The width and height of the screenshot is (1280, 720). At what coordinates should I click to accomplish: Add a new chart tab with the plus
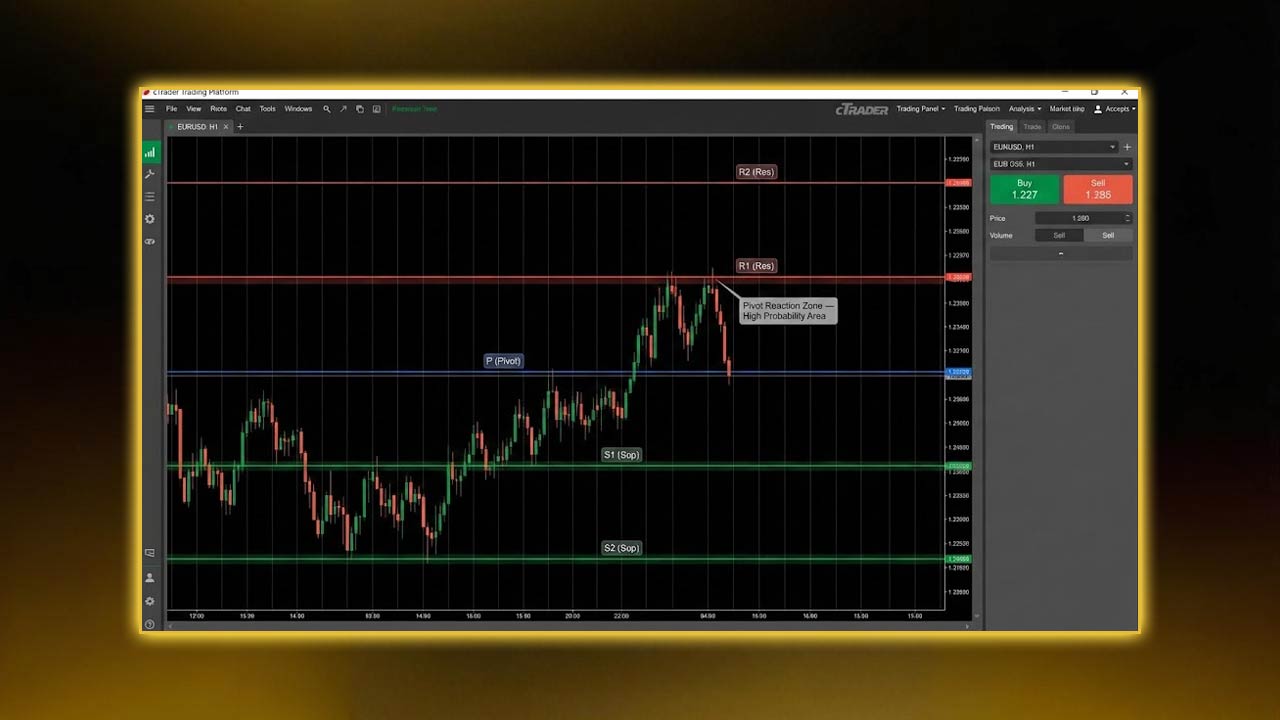(240, 127)
